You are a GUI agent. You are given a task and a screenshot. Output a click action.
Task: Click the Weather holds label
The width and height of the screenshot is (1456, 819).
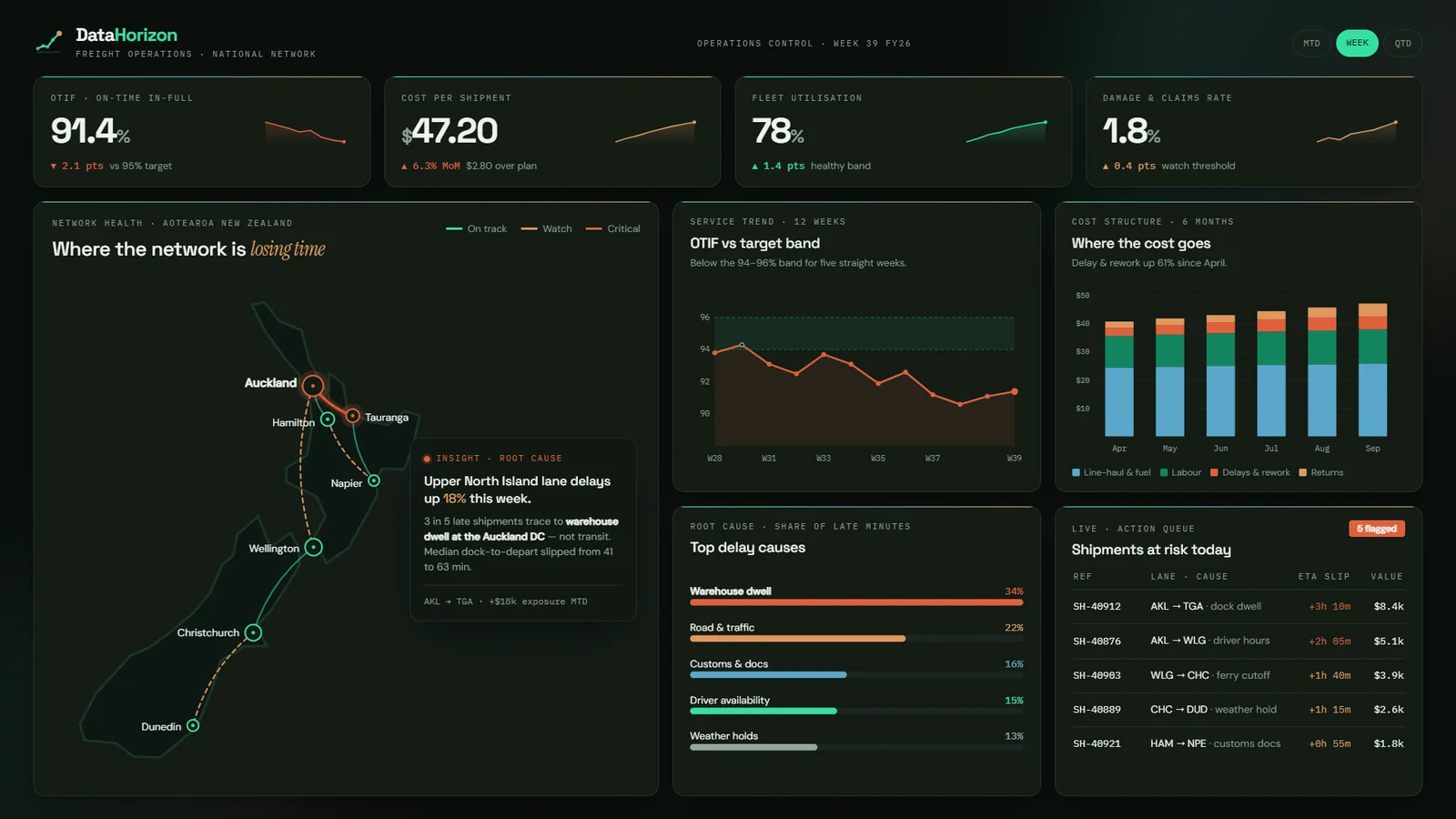[x=723, y=735]
